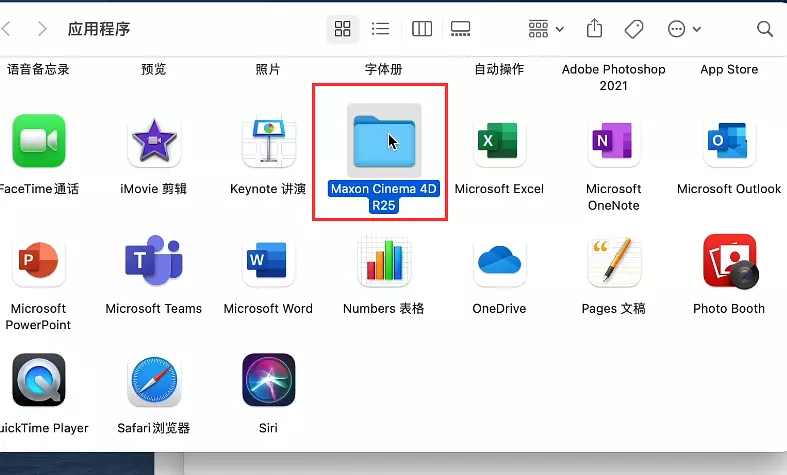Go back in Finder navigation
This screenshot has width=787, height=475.
pos(6,29)
